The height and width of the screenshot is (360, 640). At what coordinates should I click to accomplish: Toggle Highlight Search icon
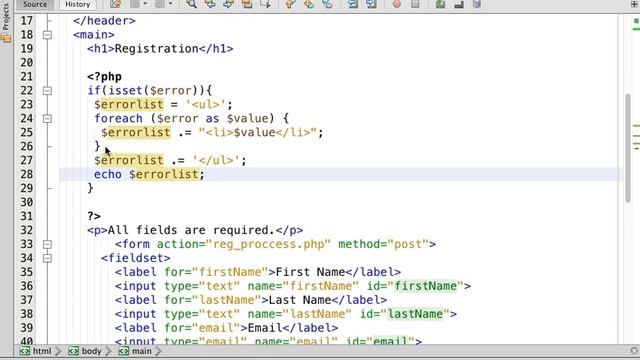click(x=247, y=4)
